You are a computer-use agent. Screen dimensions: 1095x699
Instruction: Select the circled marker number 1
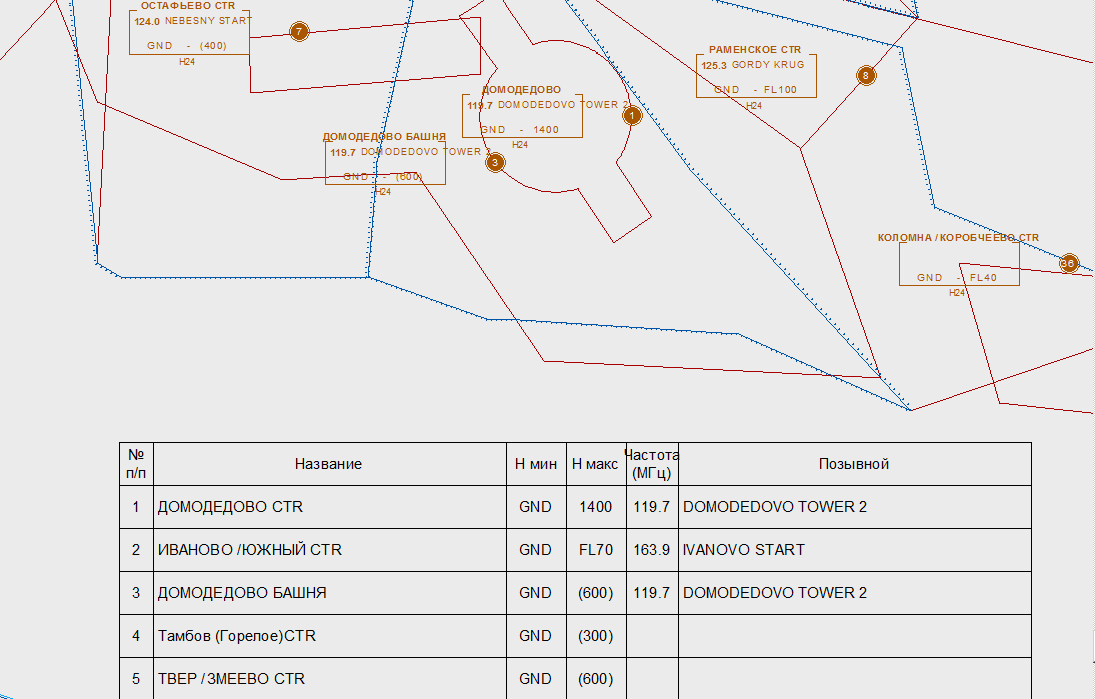coord(632,116)
